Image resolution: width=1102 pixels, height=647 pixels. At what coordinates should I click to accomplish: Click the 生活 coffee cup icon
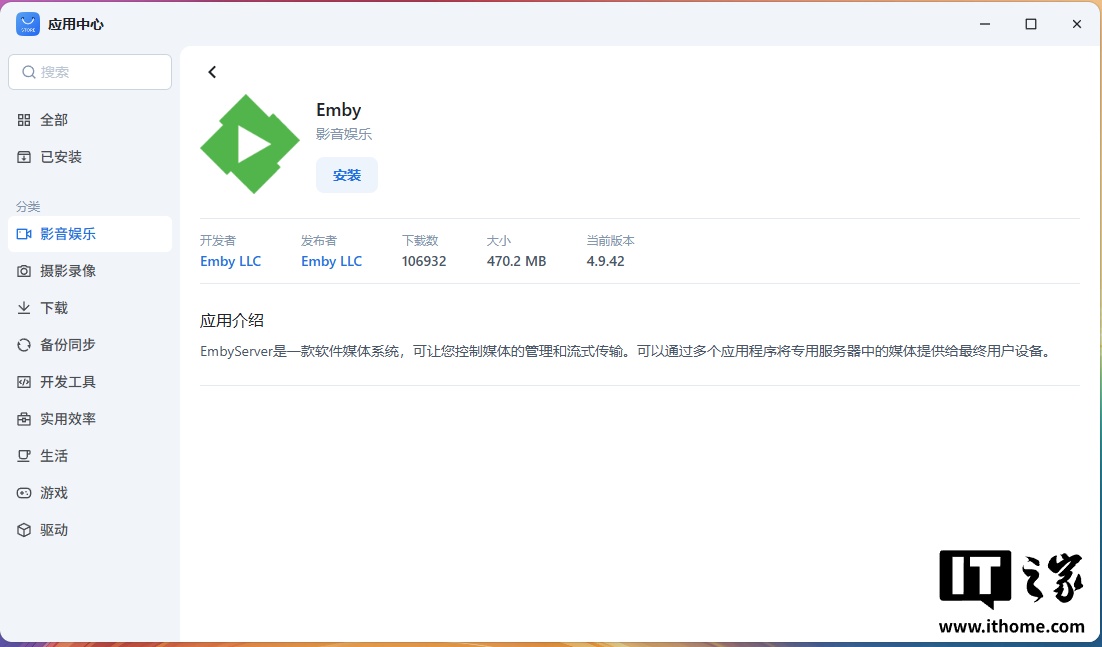[24, 456]
